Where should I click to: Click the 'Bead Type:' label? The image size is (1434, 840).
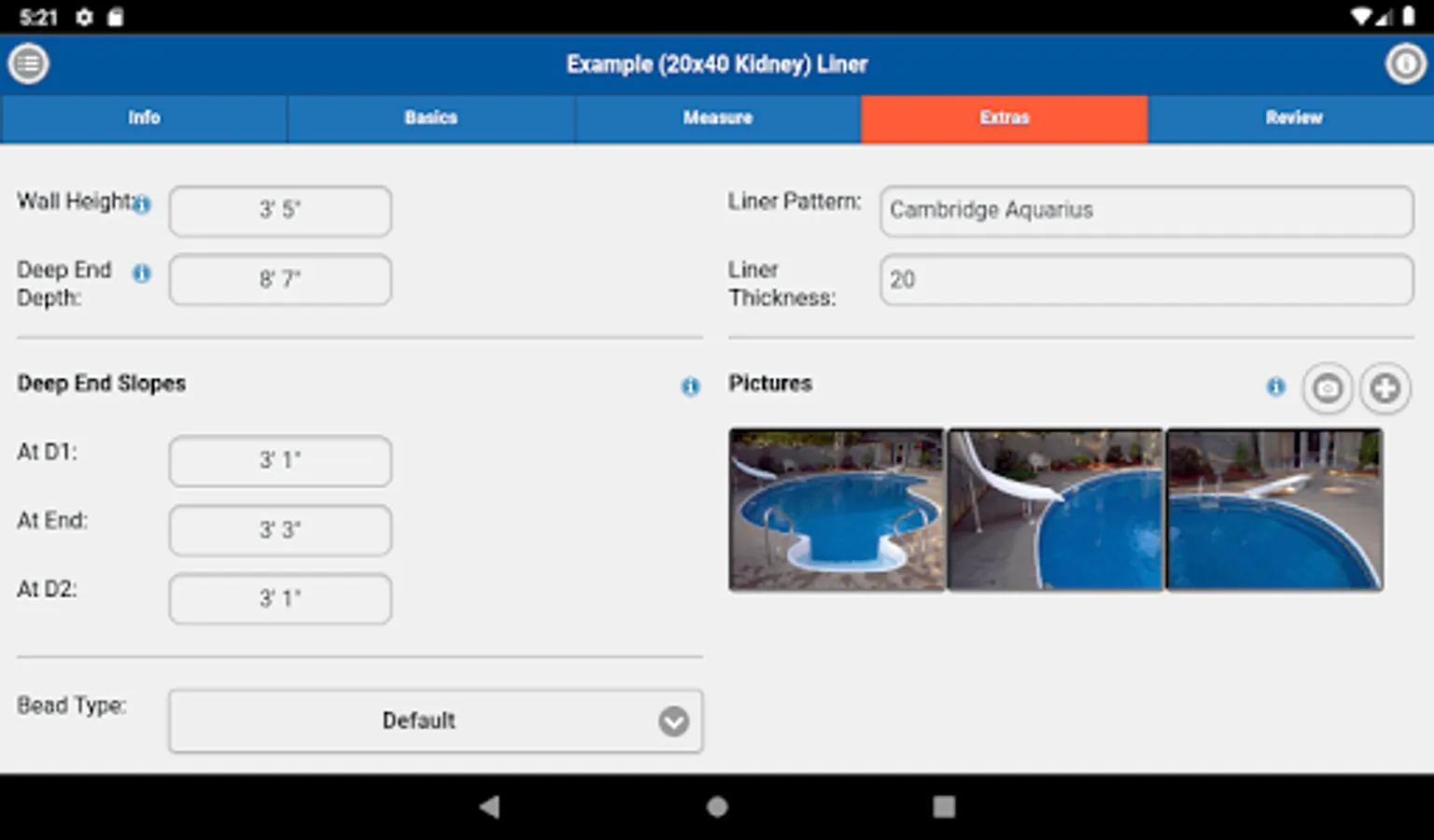pos(72,706)
